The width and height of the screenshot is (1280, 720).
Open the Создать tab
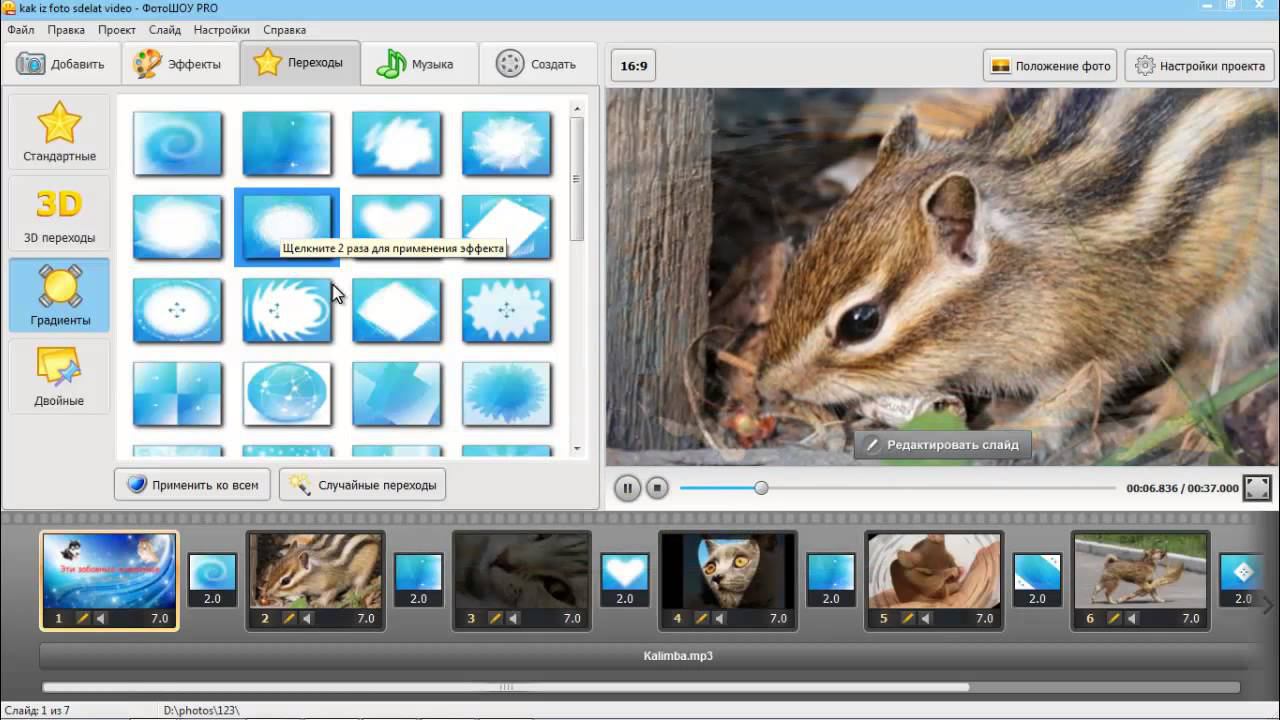(x=537, y=64)
